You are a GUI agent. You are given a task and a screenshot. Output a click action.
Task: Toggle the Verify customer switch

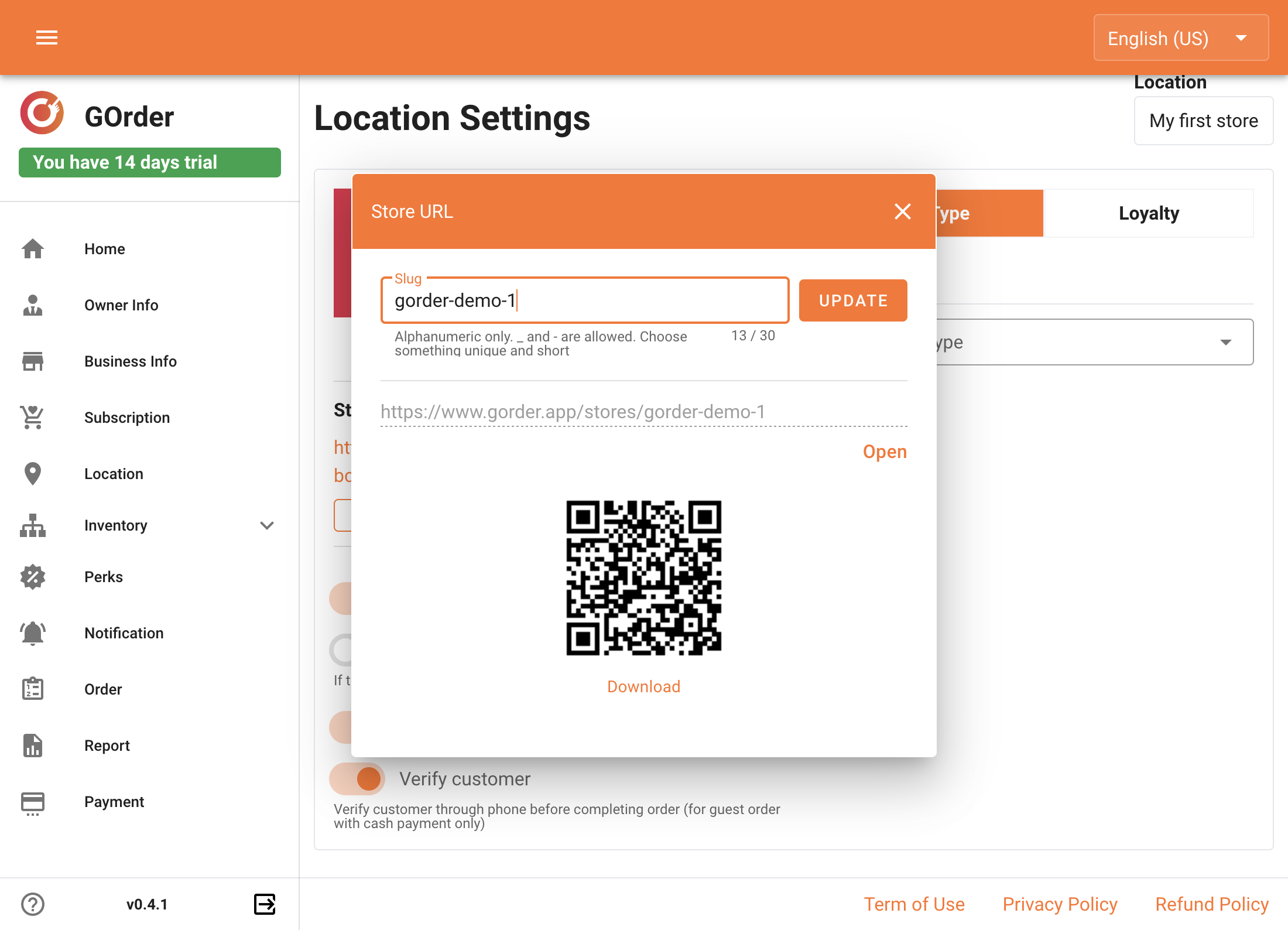(x=357, y=779)
